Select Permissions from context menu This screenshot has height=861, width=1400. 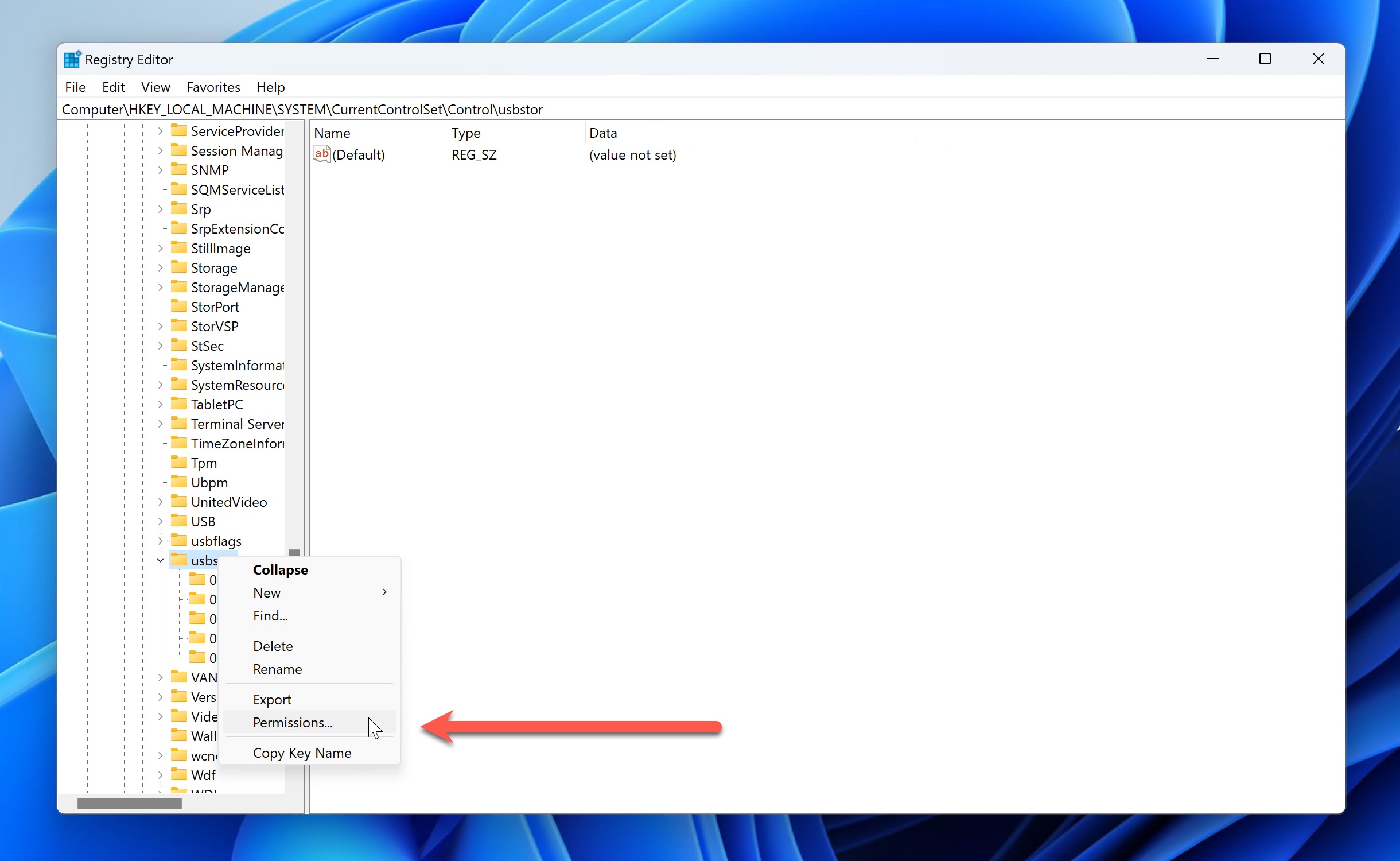coord(293,722)
